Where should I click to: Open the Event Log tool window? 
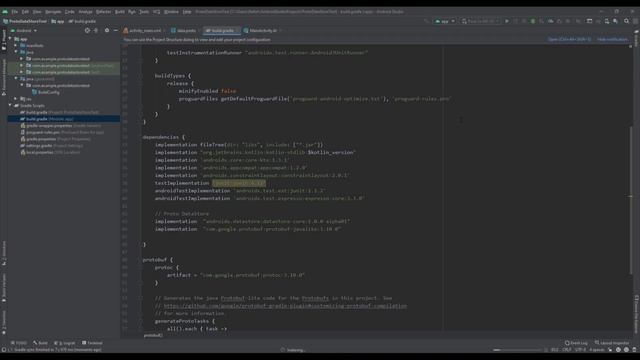pyautogui.click(x=576, y=343)
